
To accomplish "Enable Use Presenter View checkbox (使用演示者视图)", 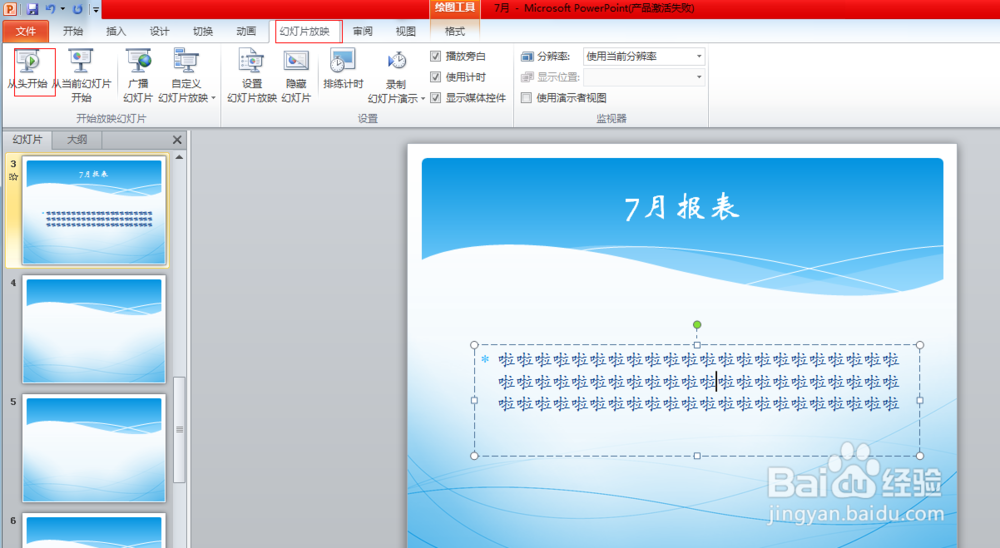I will point(526,98).
